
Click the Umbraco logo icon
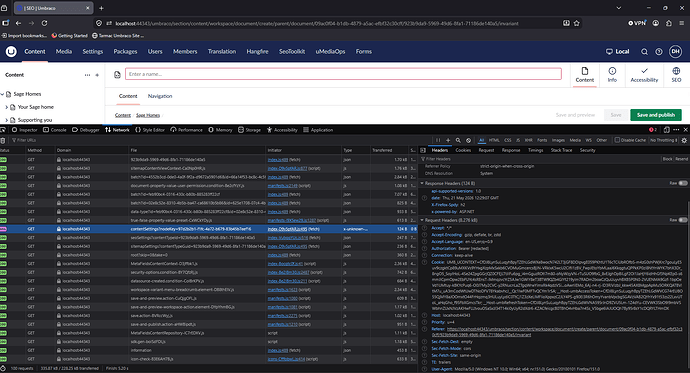tap(11, 51)
